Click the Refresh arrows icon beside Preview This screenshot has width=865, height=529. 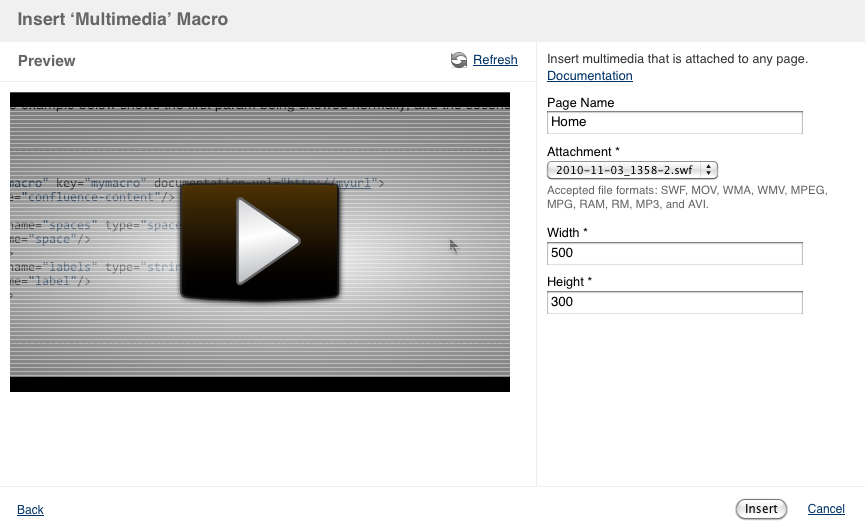coord(459,60)
